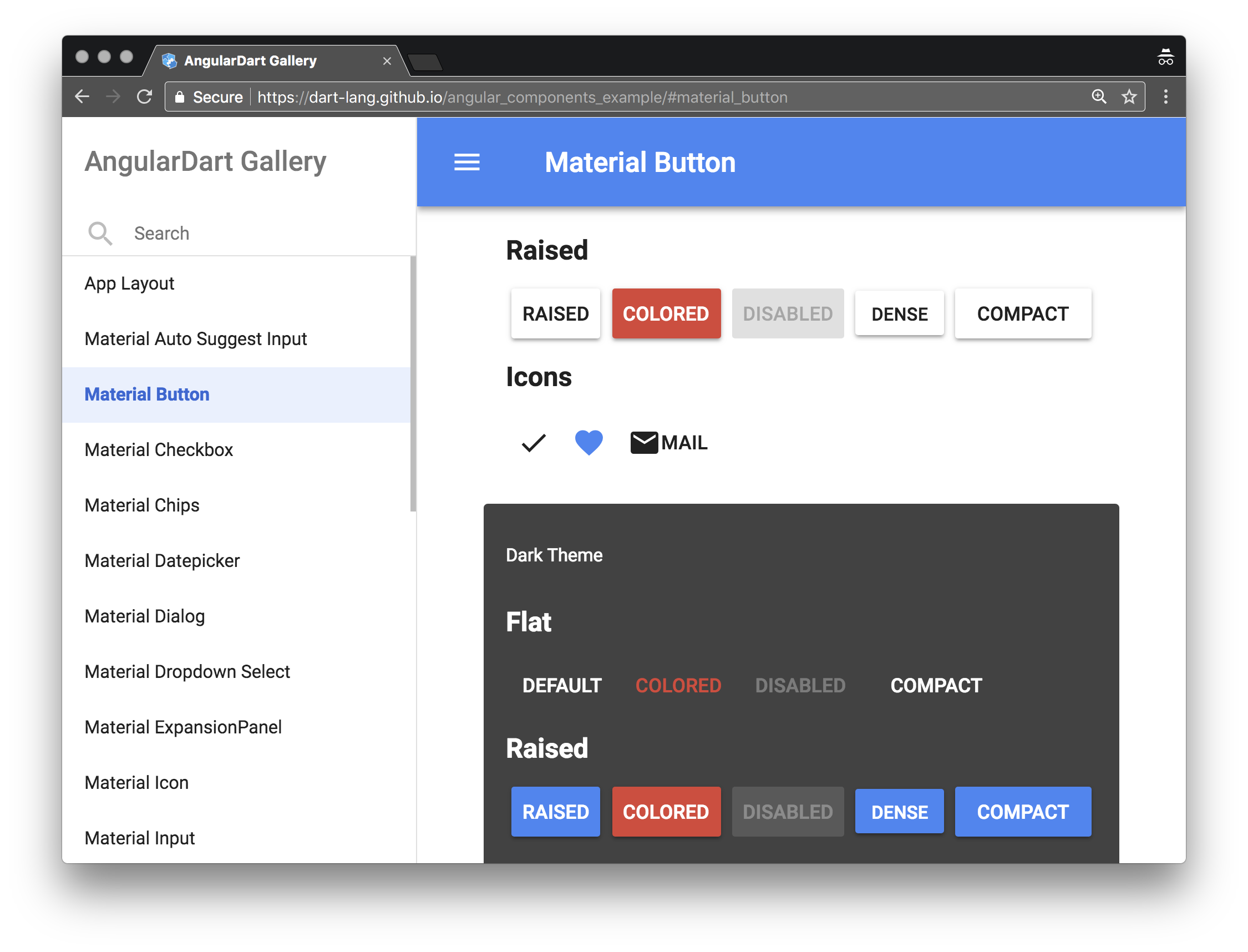This screenshot has width=1248, height=952.
Task: Toggle the COLORED raised button state
Action: point(666,314)
